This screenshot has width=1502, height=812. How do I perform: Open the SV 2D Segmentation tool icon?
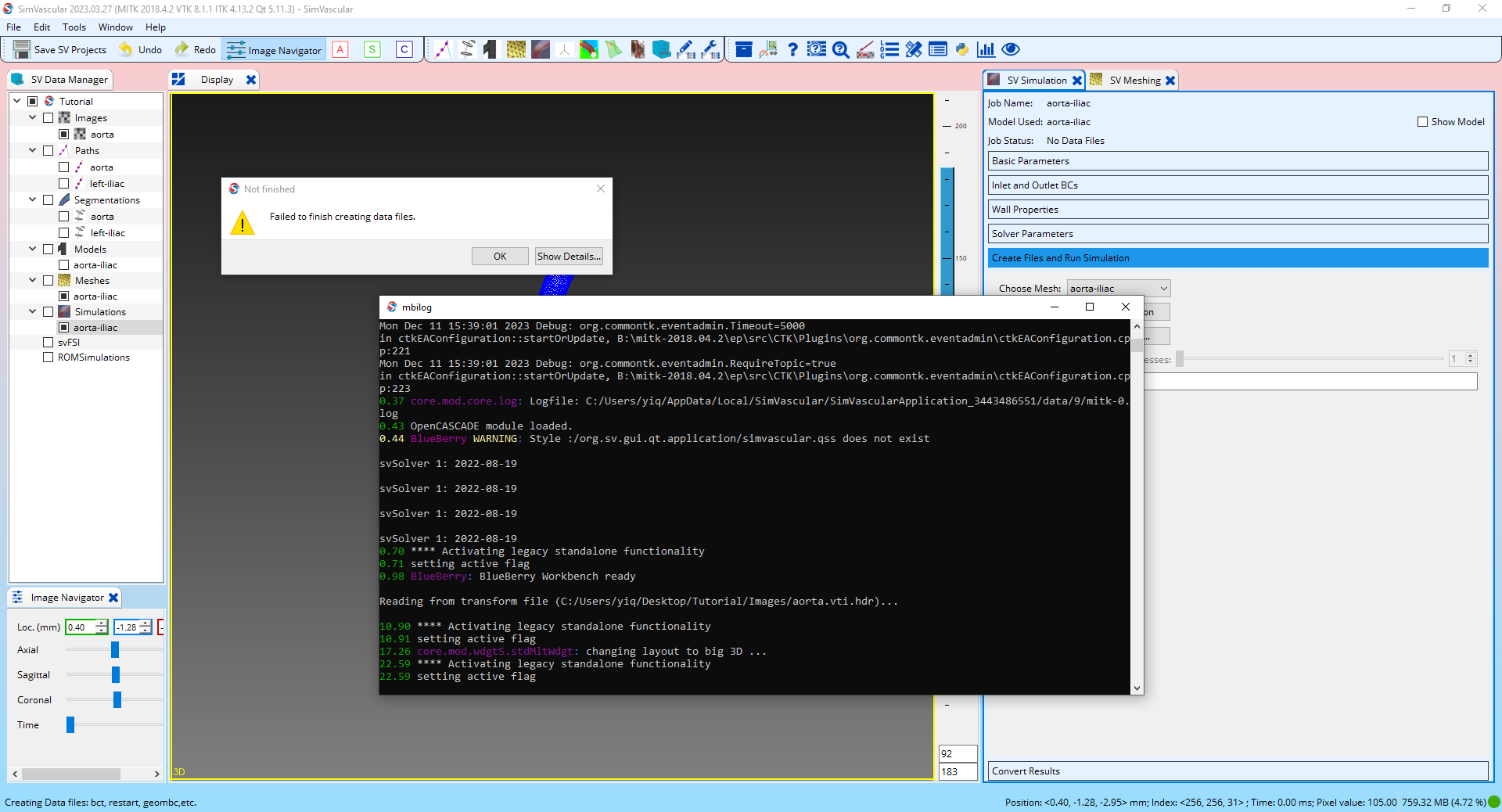coord(467,49)
